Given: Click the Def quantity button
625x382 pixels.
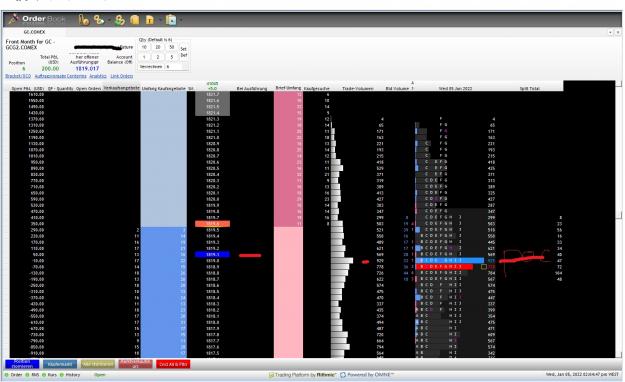Looking at the screenshot, I should coord(183,55).
